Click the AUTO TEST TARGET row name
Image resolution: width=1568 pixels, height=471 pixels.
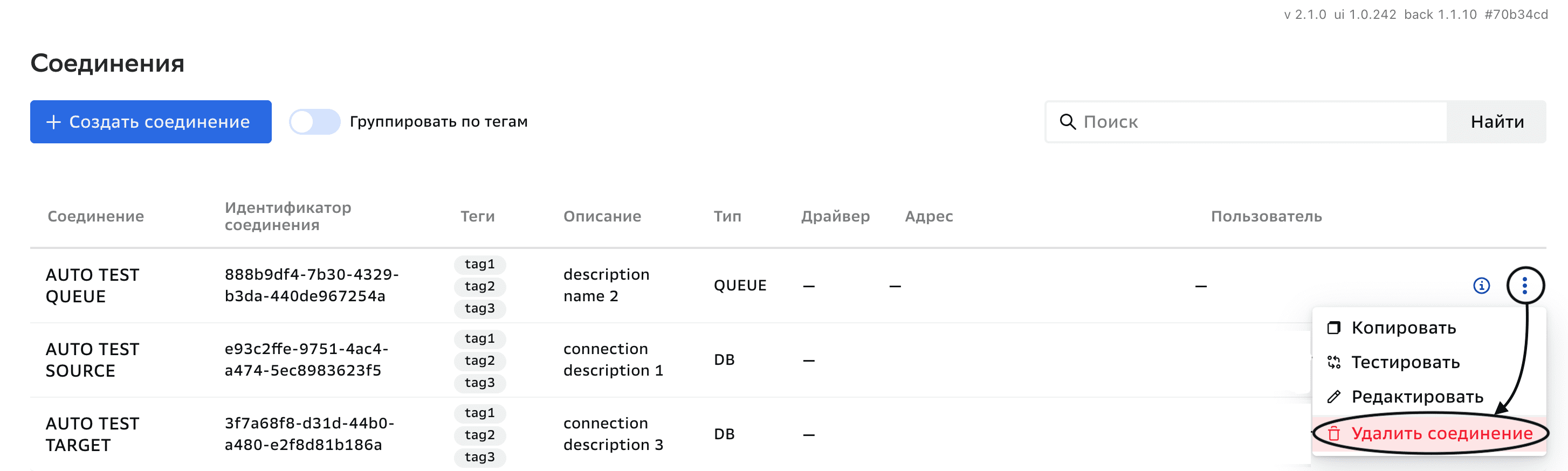[93, 434]
